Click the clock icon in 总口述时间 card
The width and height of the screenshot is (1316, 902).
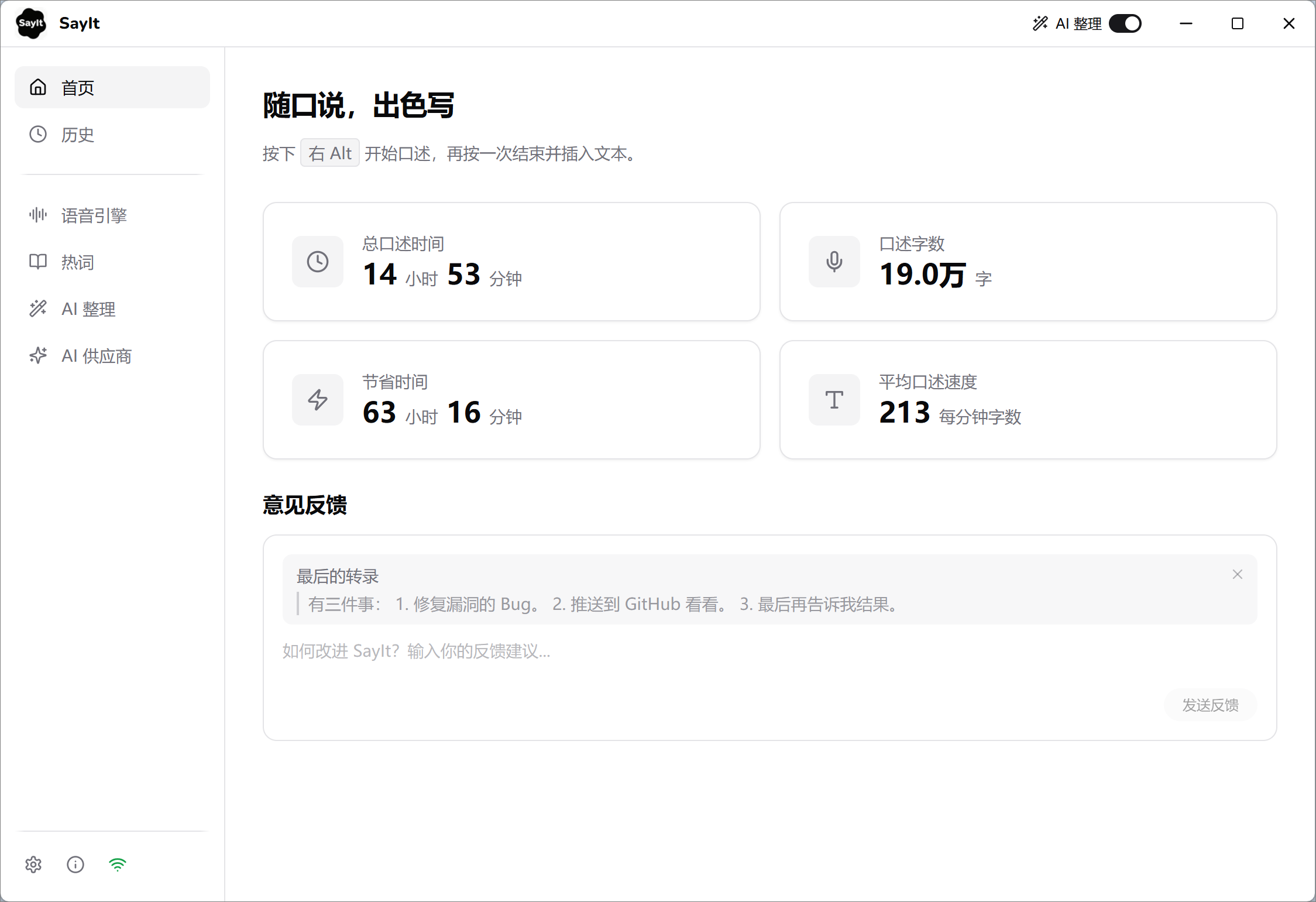click(x=318, y=262)
